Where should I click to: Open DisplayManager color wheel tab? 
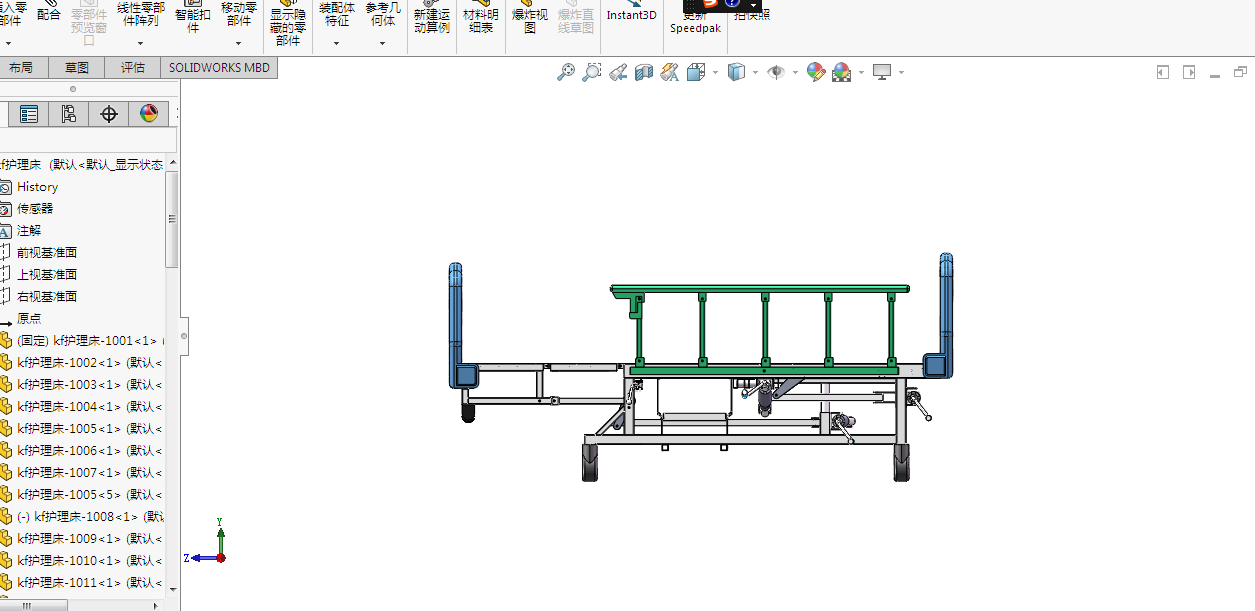tap(148, 114)
